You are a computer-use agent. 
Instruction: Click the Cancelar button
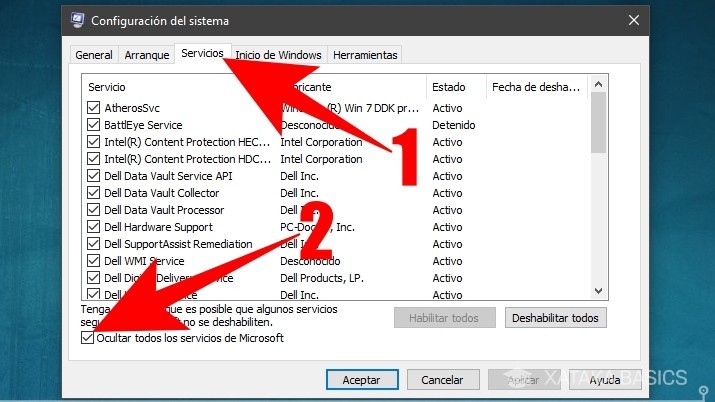443,380
